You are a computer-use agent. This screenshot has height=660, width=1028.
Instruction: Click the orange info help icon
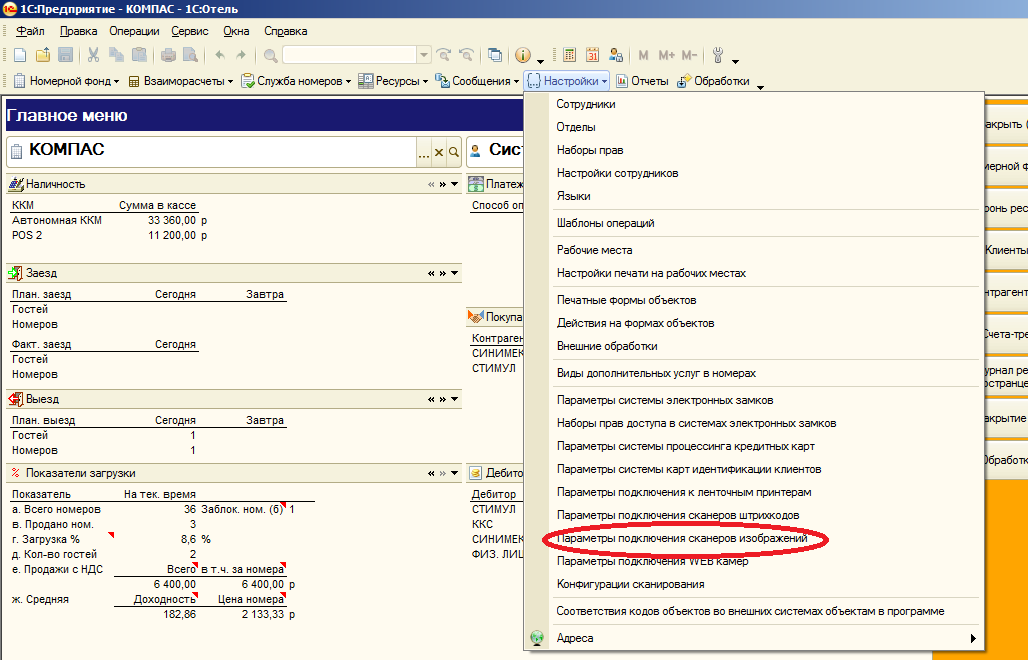click(523, 56)
